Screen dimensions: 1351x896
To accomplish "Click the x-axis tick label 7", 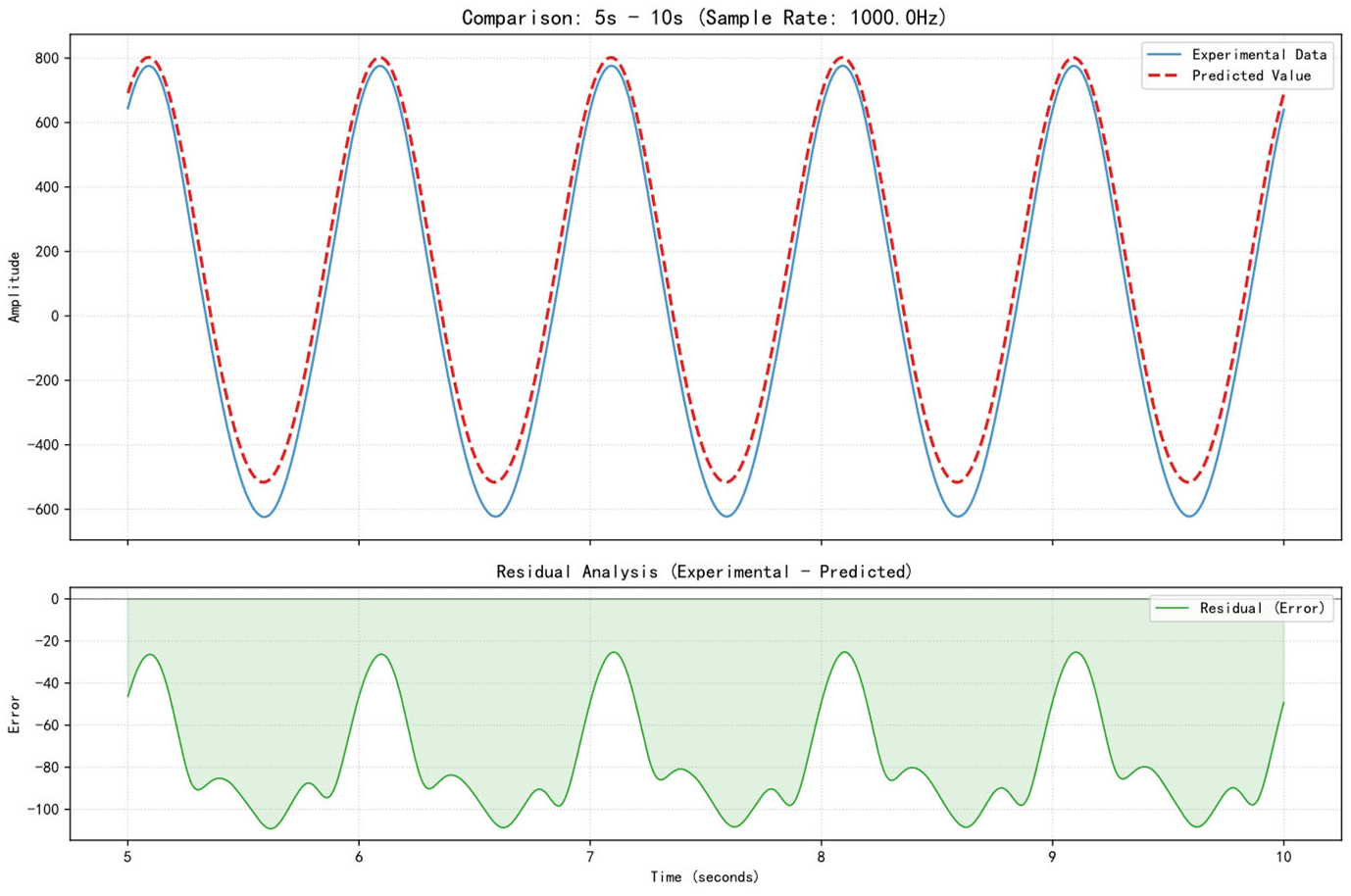I will (x=590, y=857).
